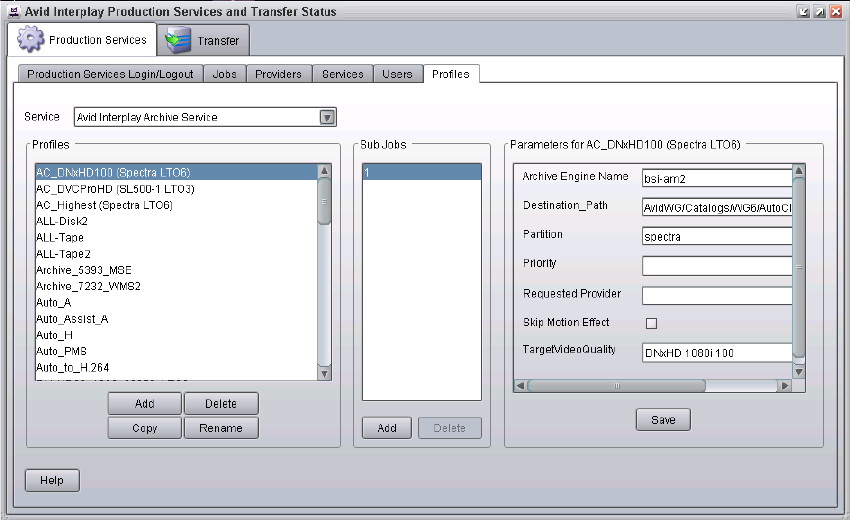The height and width of the screenshot is (520, 850).
Task: Maximize panel with title bar arrow-up icon
Action: (x=820, y=11)
